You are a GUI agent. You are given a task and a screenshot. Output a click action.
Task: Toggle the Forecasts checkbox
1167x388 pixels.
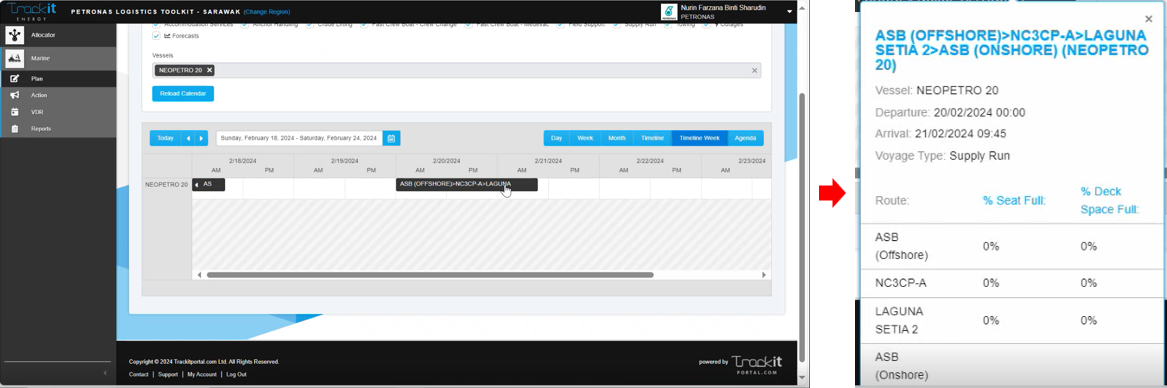click(x=156, y=36)
